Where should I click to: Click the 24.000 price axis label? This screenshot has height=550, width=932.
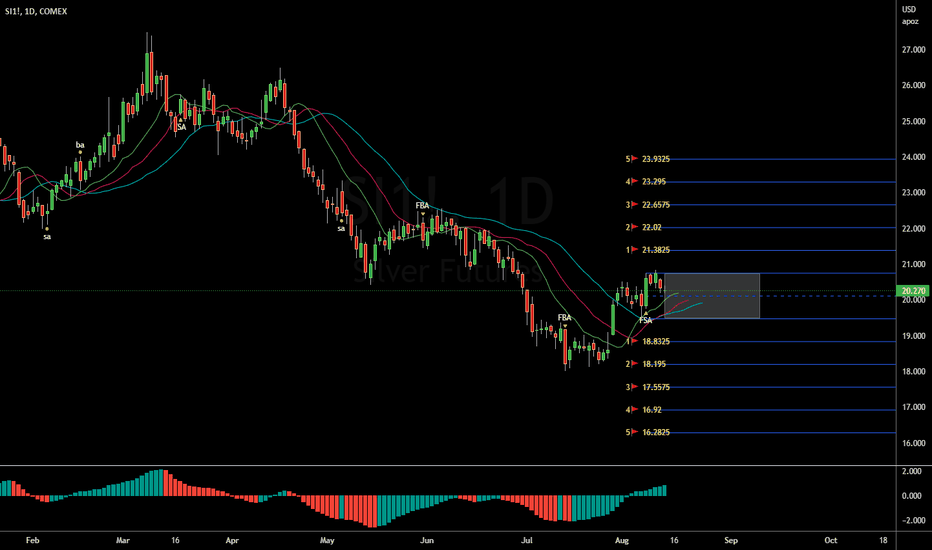[x=914, y=157]
